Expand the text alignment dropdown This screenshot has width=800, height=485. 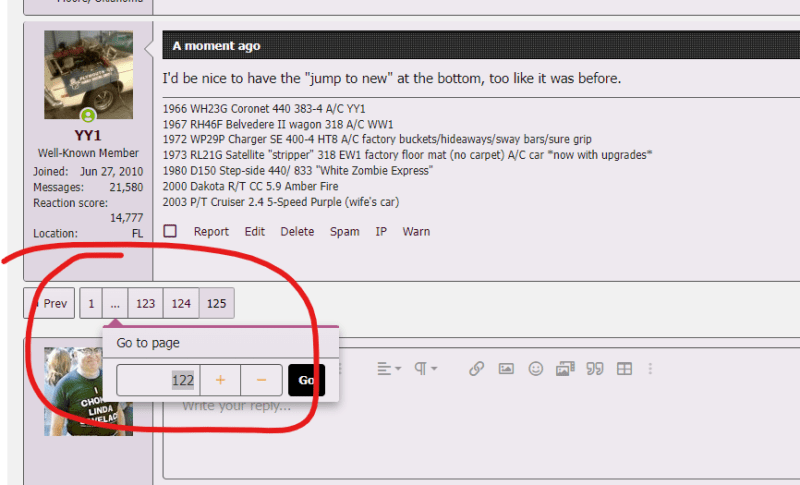[388, 369]
